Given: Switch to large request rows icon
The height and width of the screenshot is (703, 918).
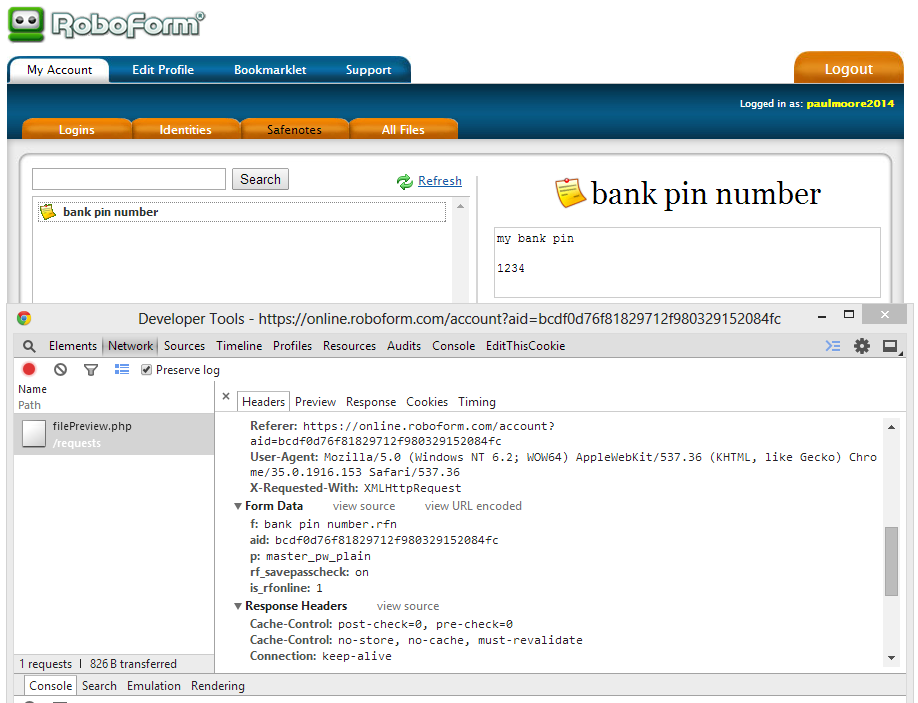Looking at the screenshot, I should [x=122, y=369].
